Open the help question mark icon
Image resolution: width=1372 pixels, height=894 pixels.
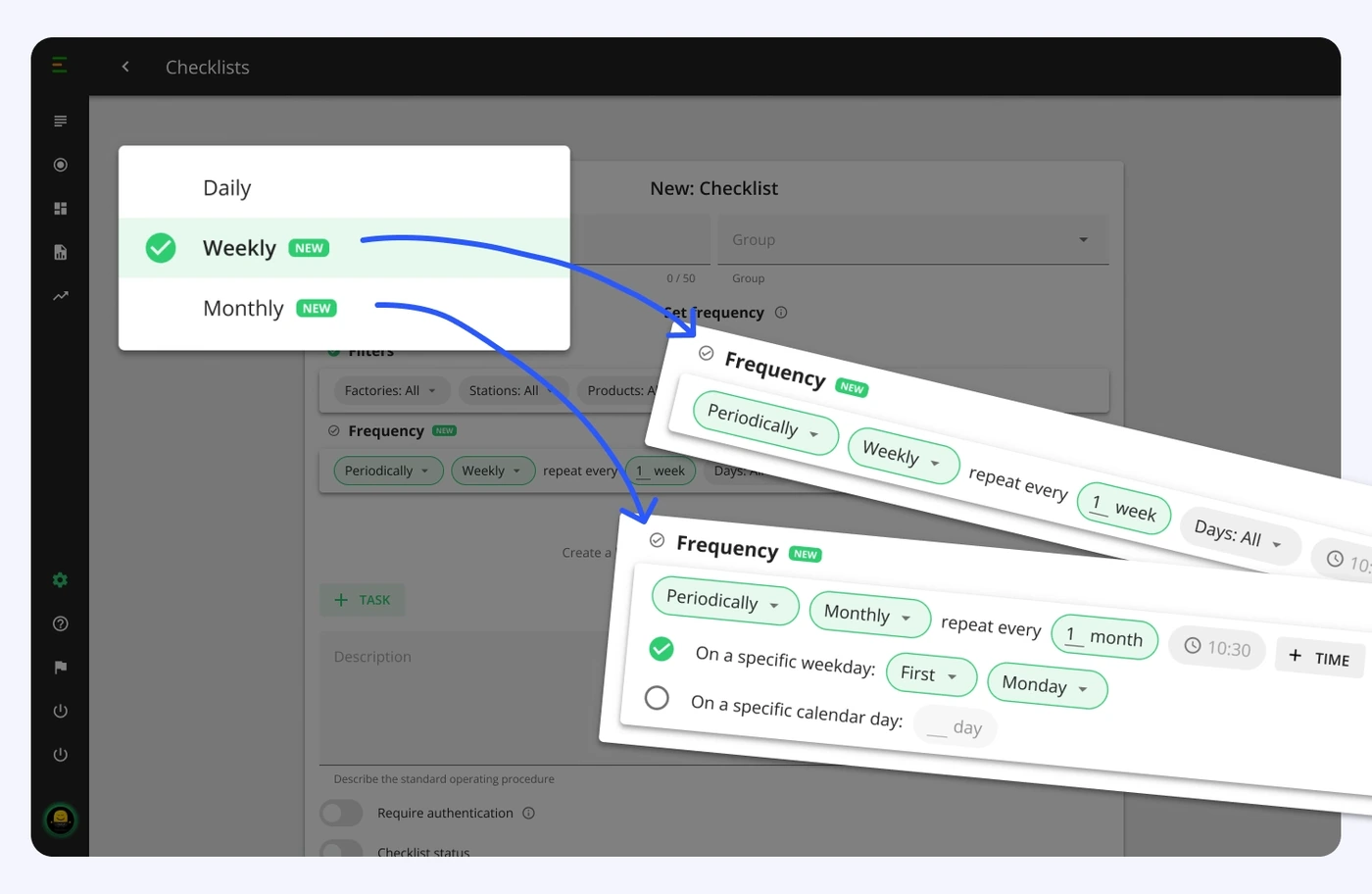point(60,623)
